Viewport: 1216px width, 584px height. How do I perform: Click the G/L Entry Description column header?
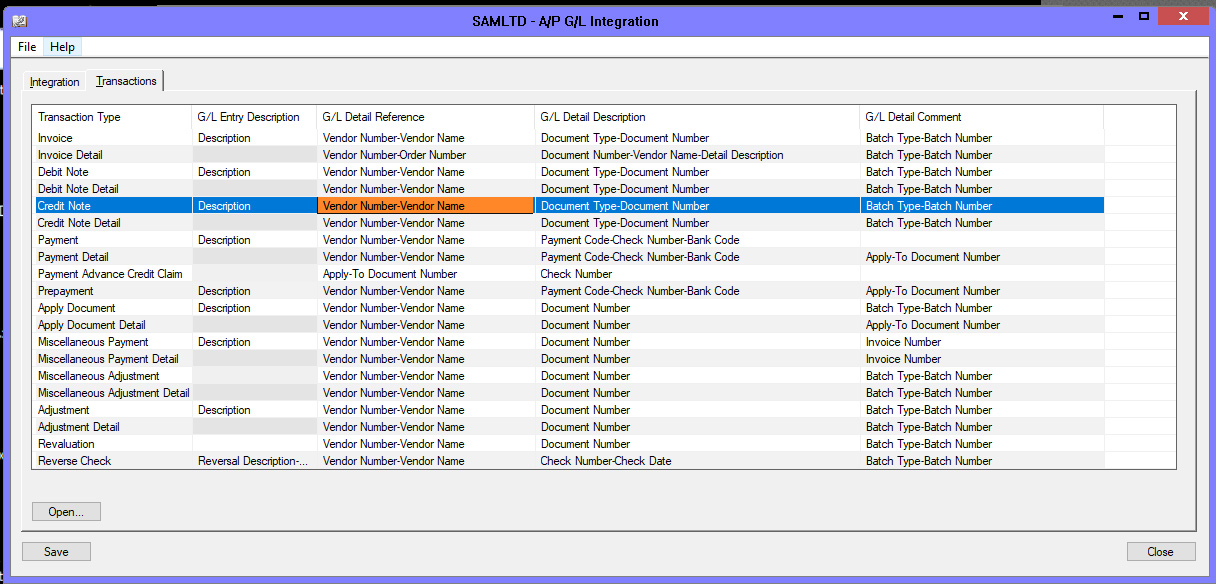254,117
